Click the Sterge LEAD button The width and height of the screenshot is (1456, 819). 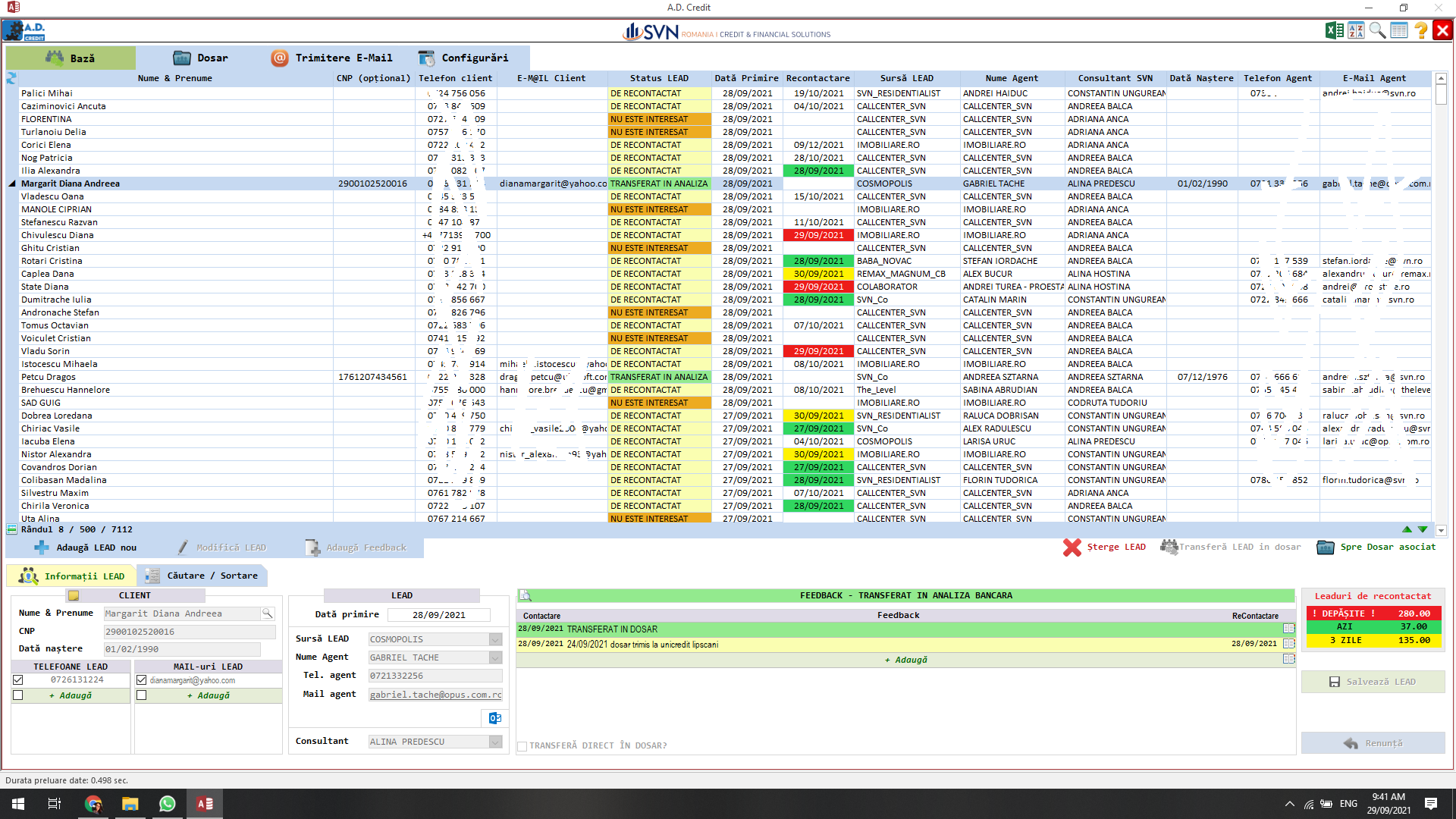(1104, 547)
